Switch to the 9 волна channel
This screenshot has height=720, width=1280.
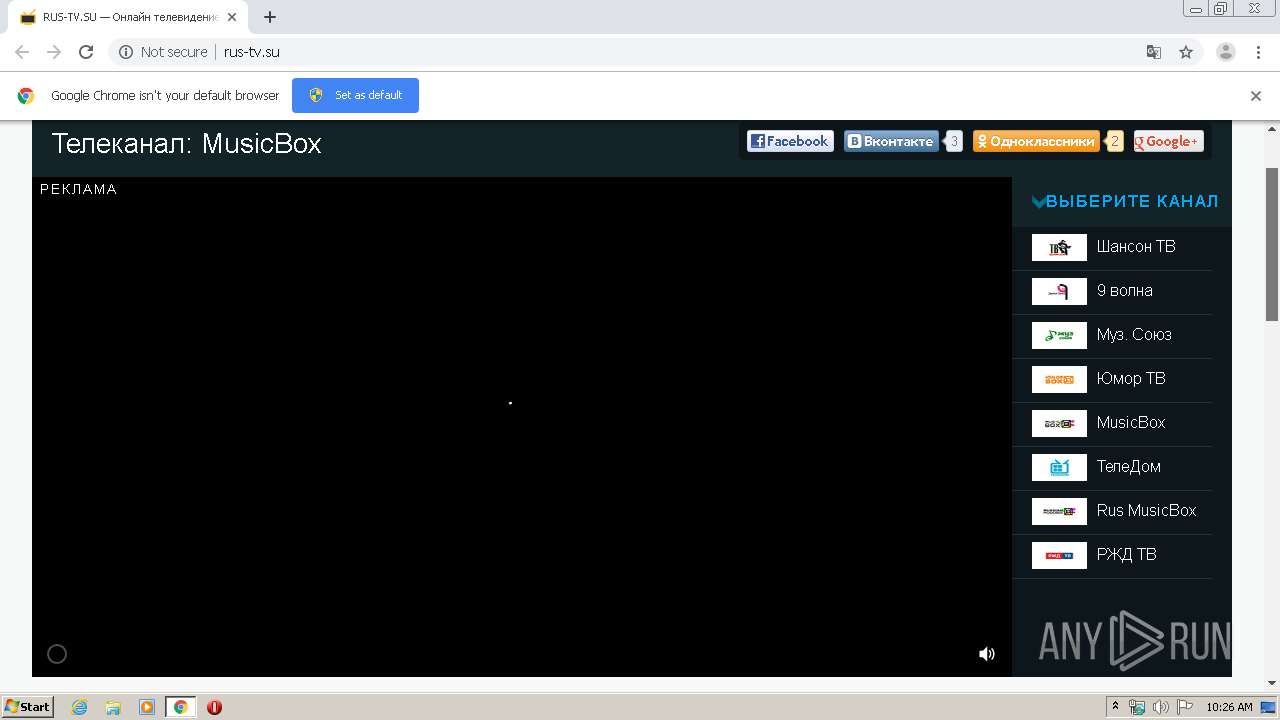click(x=1125, y=291)
